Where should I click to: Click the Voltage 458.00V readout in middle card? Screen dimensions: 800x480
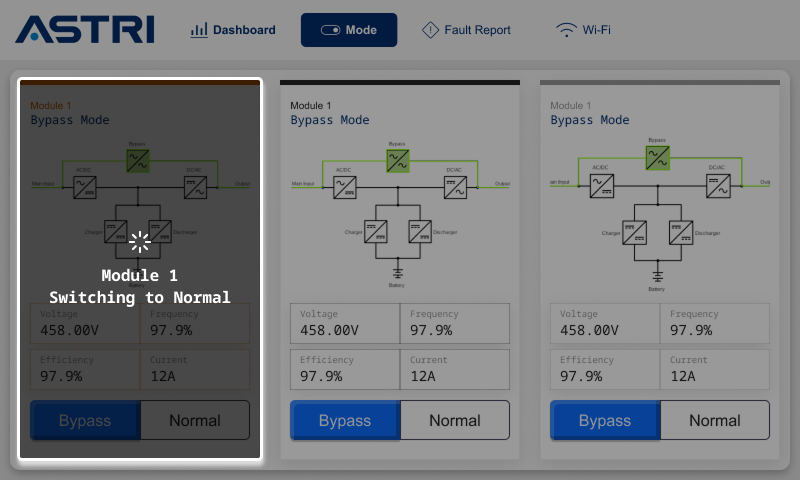pos(345,323)
